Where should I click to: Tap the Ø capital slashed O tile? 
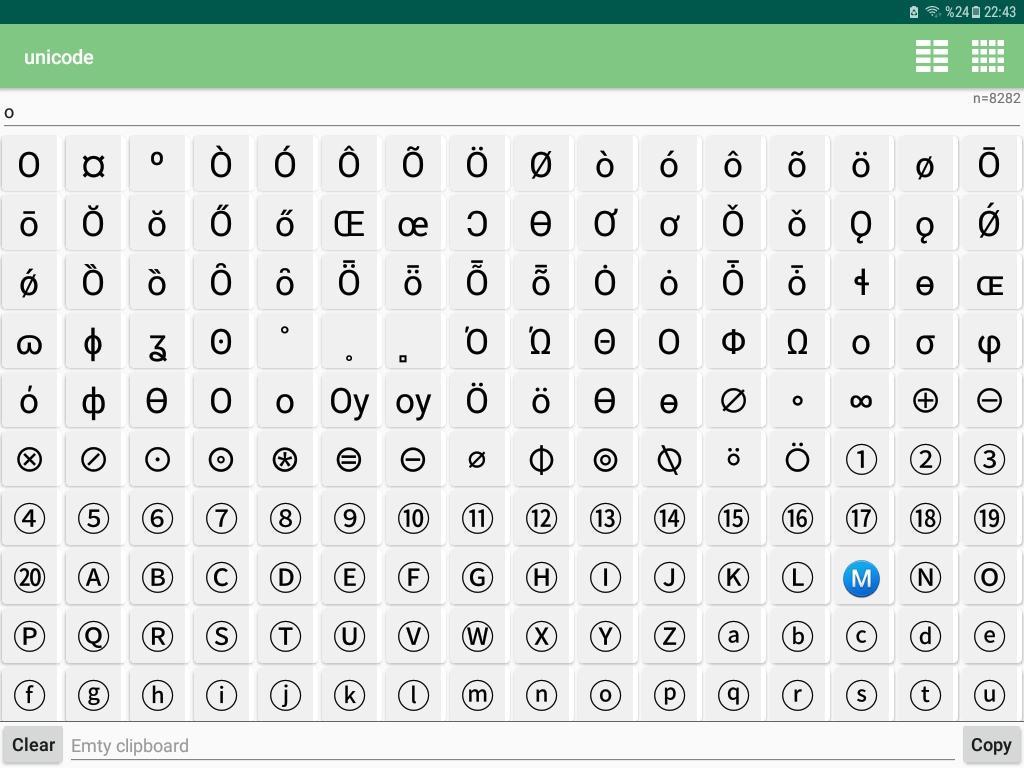pos(541,165)
